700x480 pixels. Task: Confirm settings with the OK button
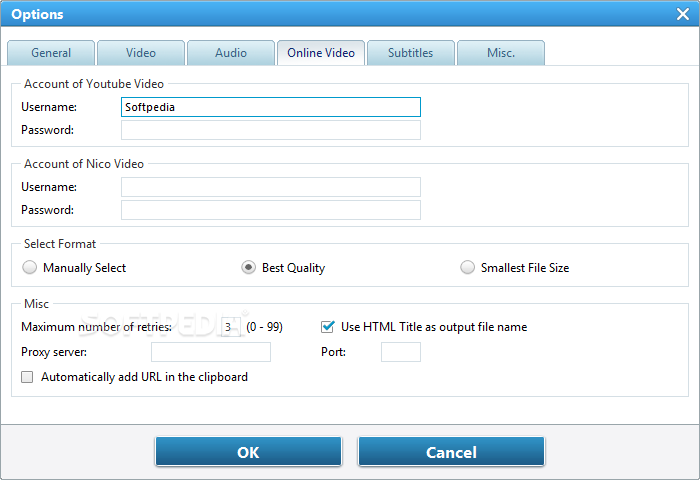click(x=248, y=452)
